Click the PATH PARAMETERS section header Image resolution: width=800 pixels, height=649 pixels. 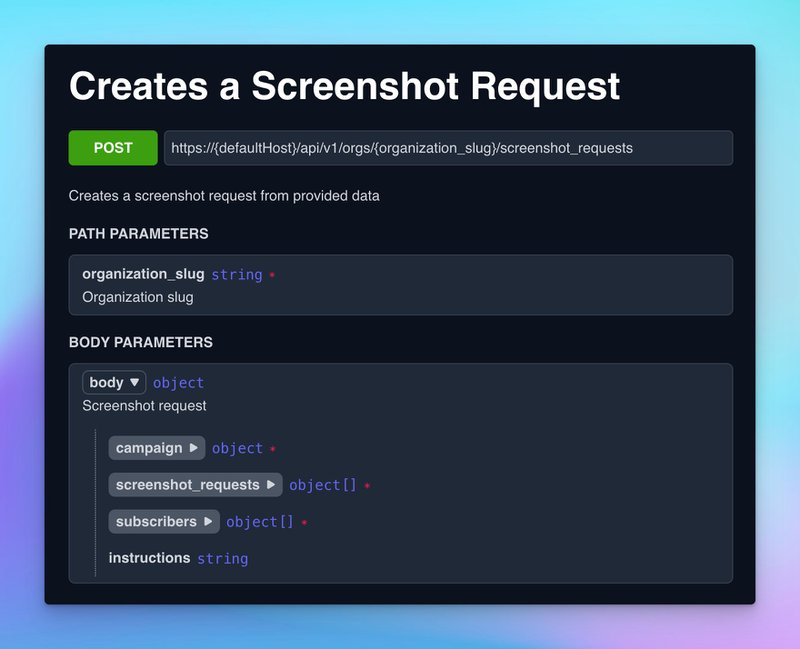coord(137,233)
